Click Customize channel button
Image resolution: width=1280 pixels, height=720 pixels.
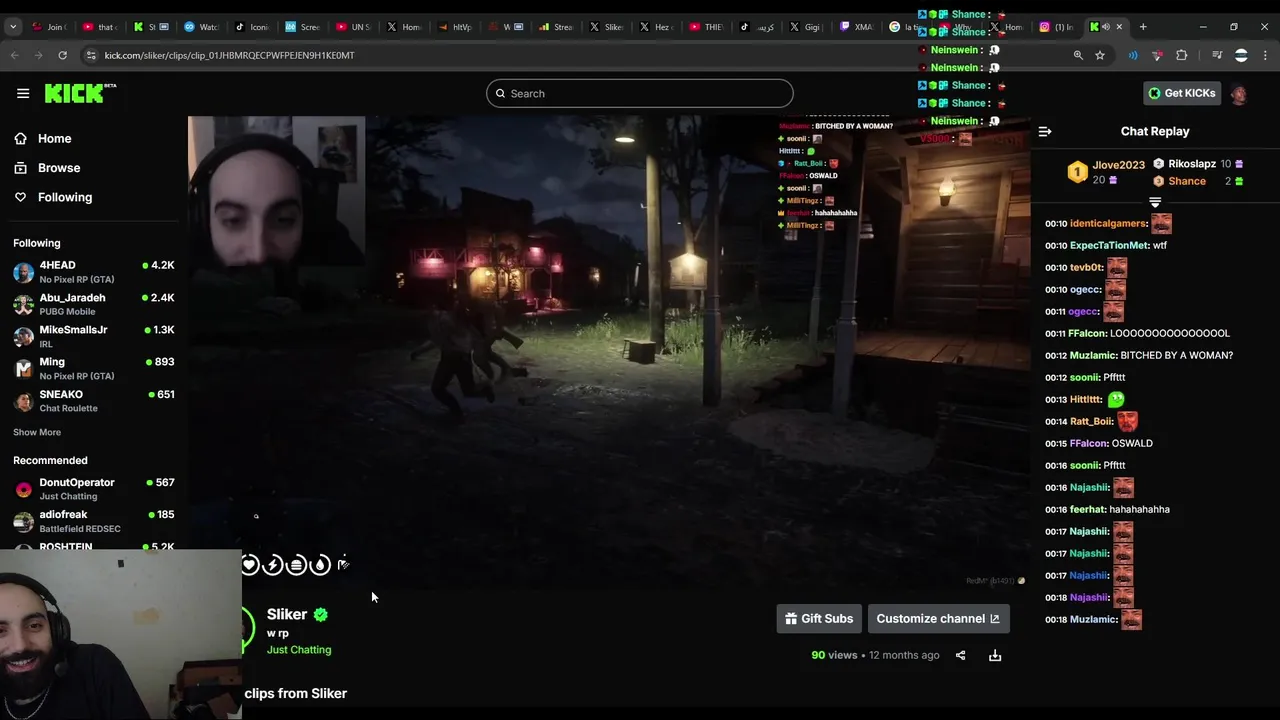pyautogui.click(x=938, y=618)
